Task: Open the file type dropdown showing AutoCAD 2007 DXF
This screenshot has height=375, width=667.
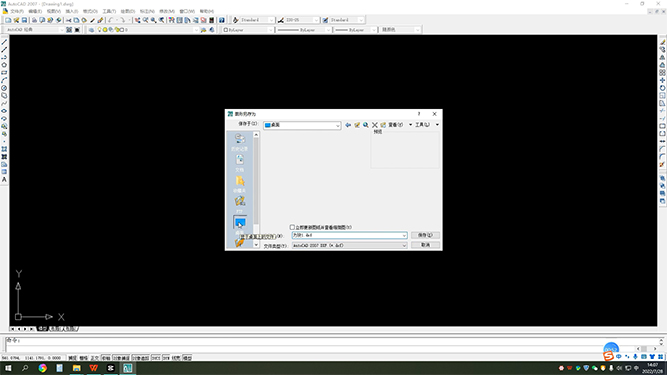Action: click(x=349, y=246)
